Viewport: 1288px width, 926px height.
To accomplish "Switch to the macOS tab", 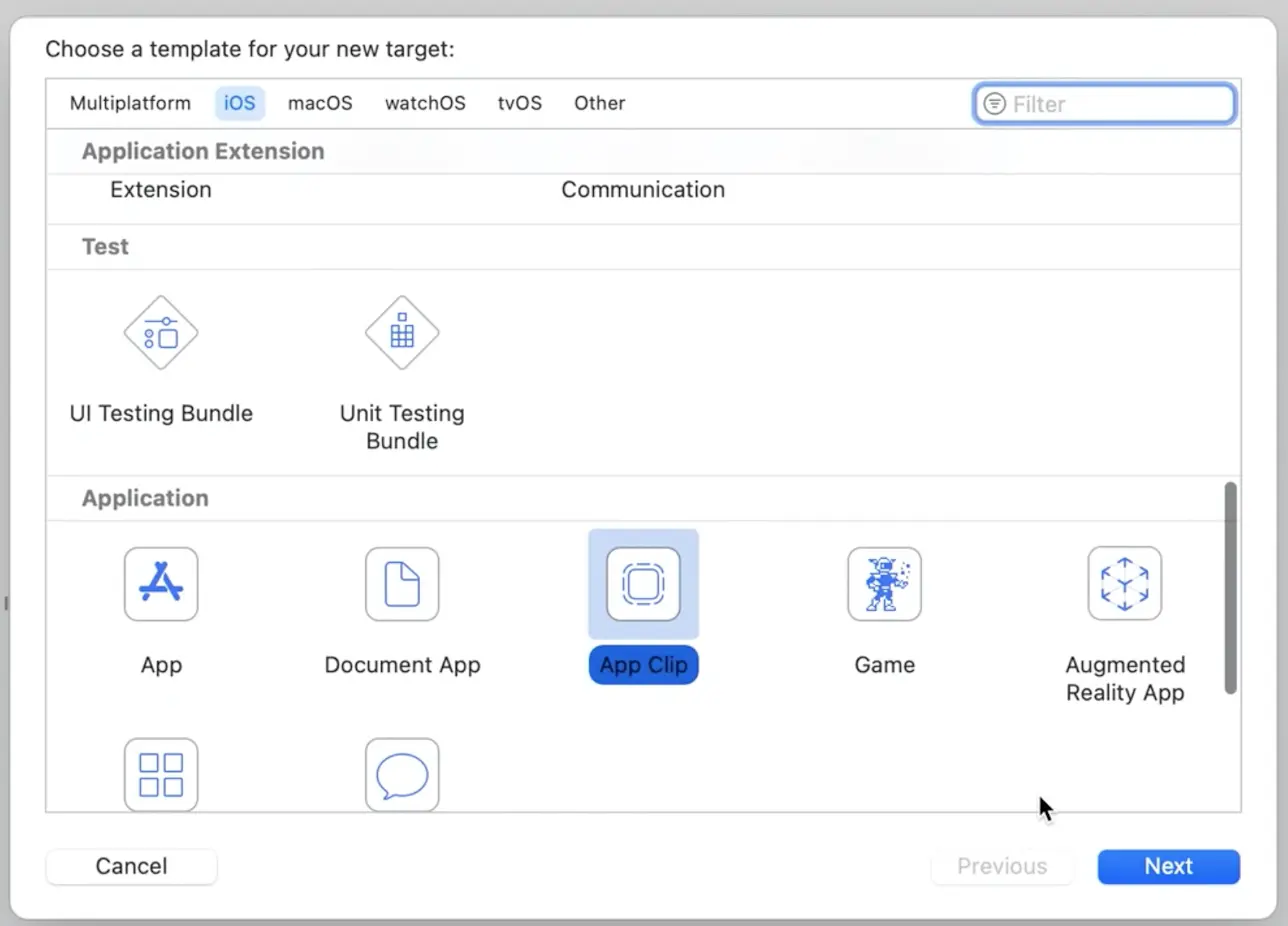I will 320,103.
